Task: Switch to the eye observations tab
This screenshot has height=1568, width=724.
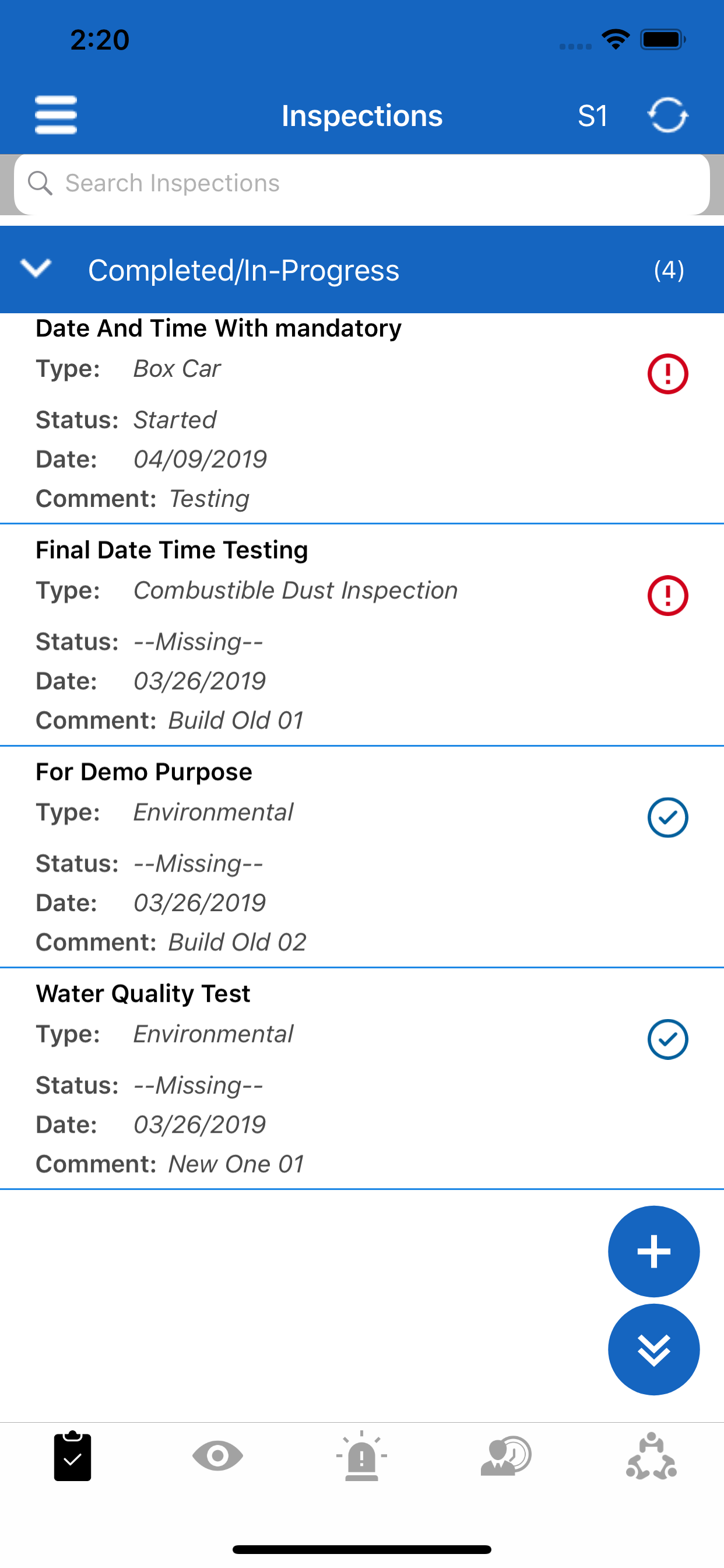Action: coord(217,1456)
